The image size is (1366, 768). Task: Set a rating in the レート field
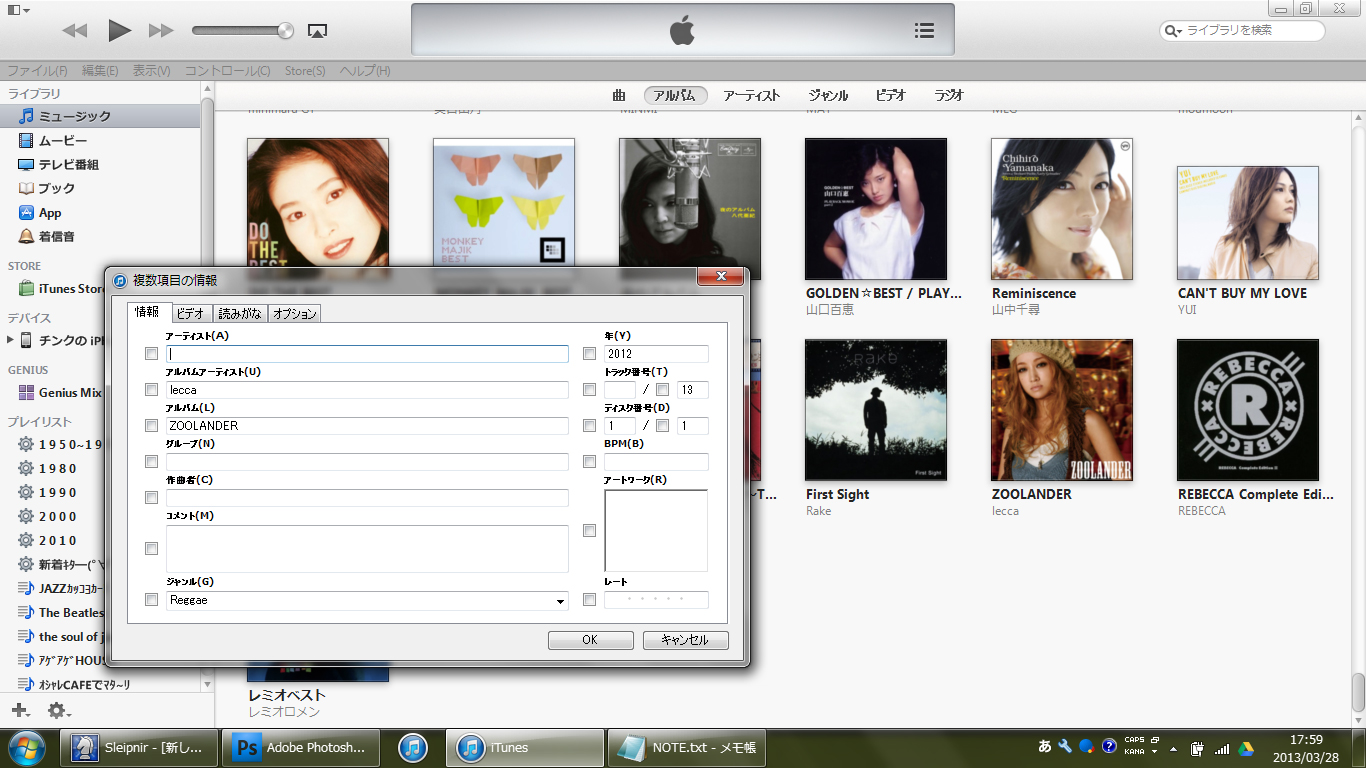[656, 600]
